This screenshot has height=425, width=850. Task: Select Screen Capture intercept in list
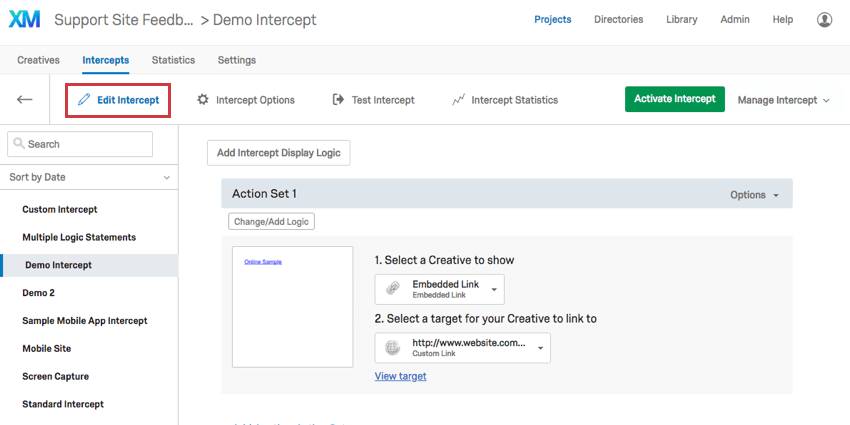pos(55,376)
